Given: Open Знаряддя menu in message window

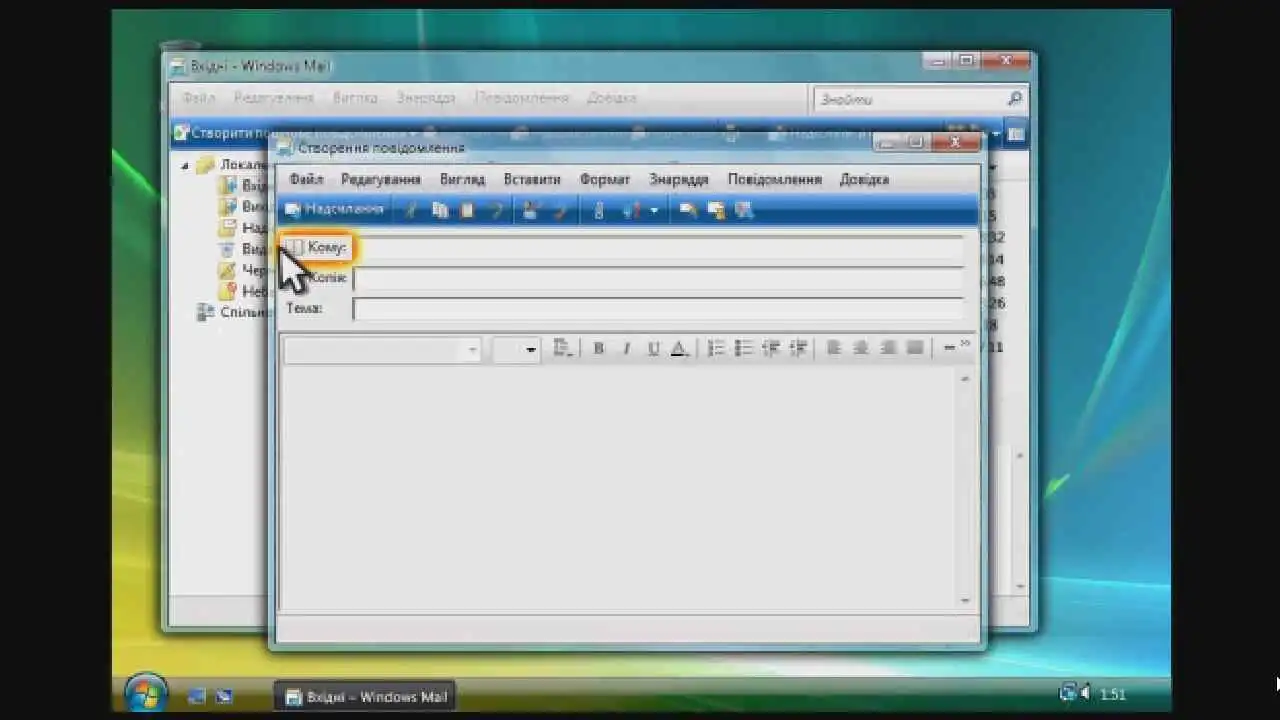Looking at the screenshot, I should click(679, 180).
